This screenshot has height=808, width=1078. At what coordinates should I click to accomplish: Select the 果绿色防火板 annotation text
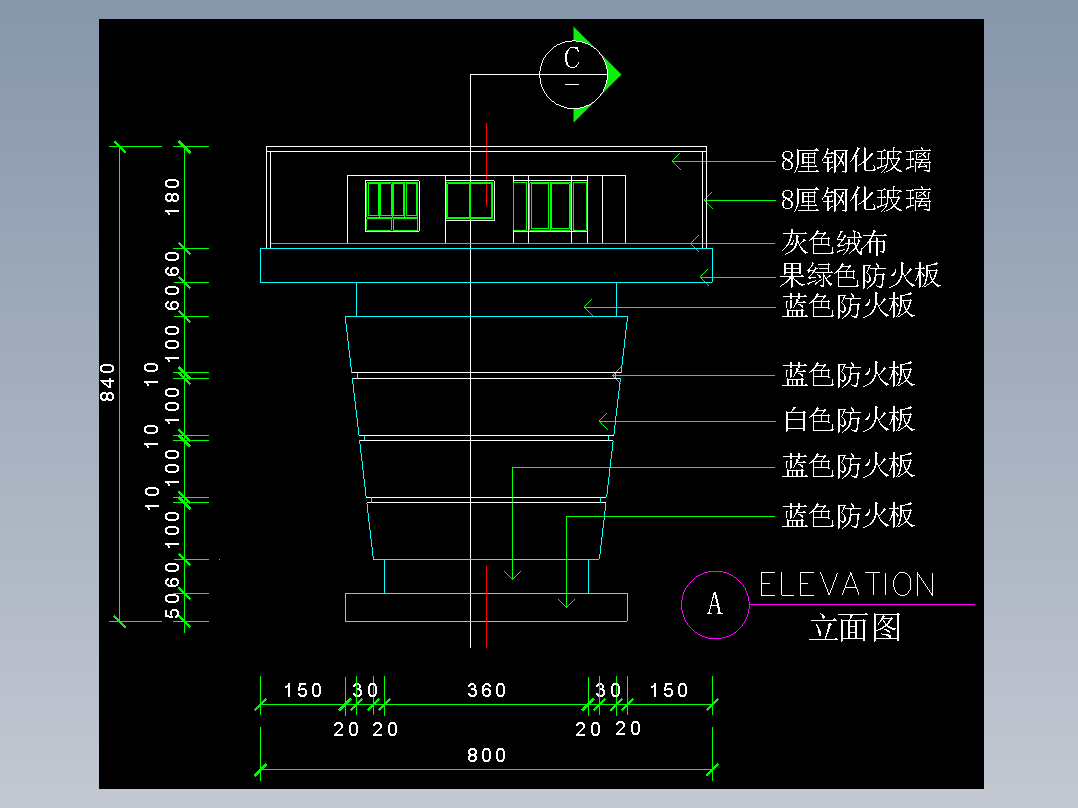click(x=859, y=276)
